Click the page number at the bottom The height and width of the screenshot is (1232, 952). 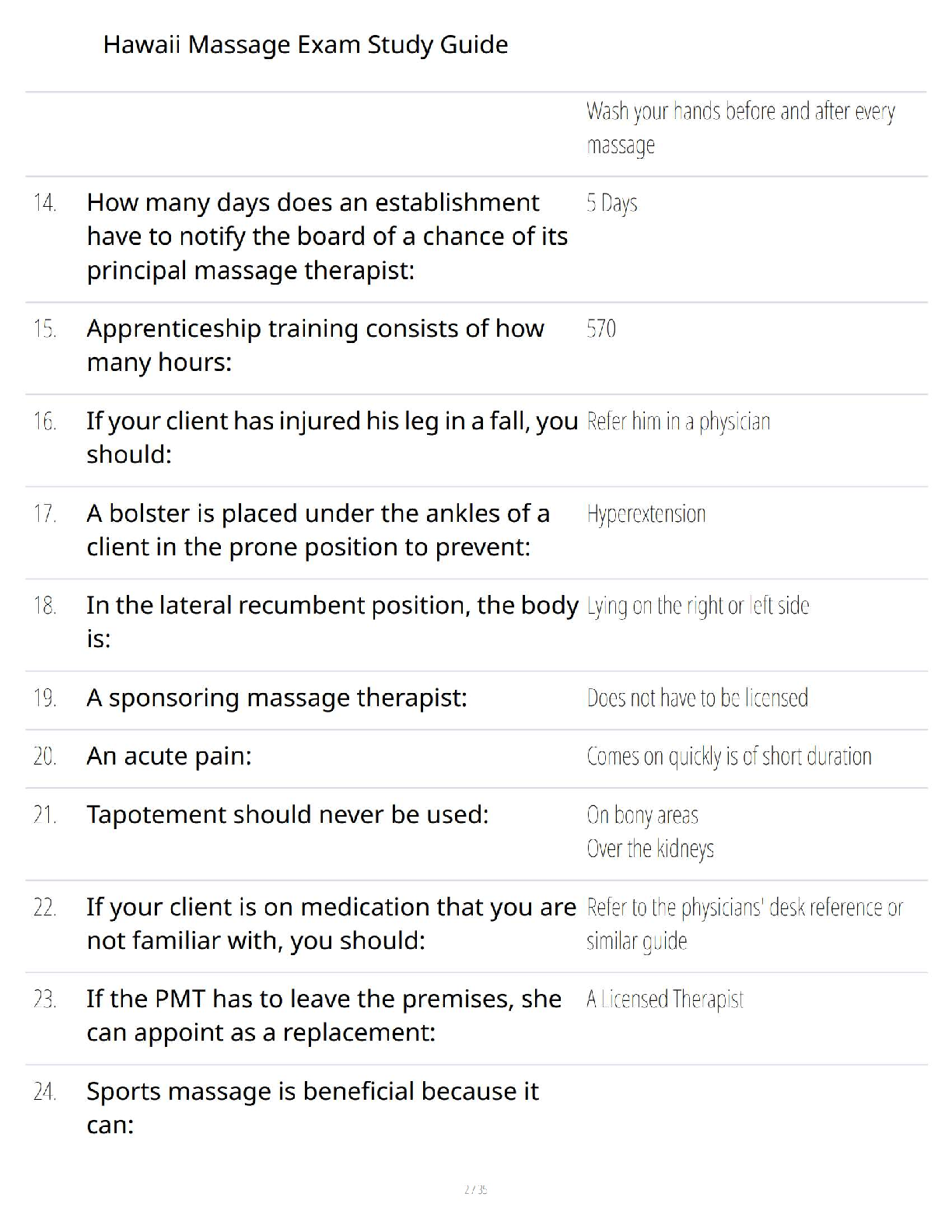pos(475,1189)
